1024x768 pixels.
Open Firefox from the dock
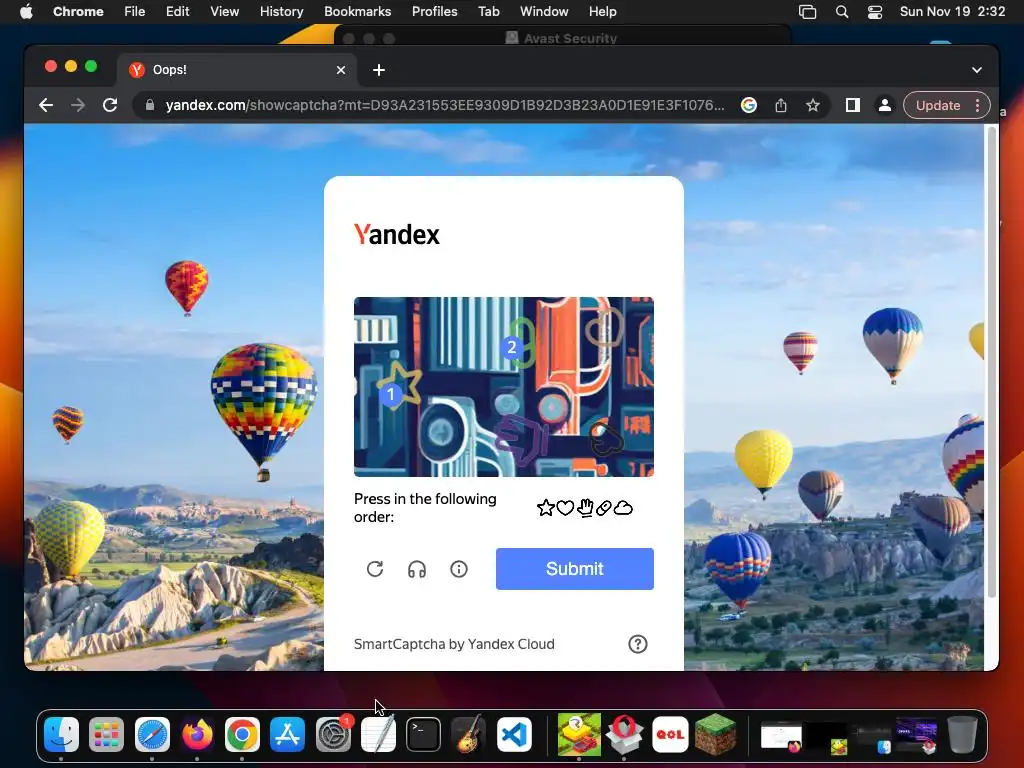197,735
